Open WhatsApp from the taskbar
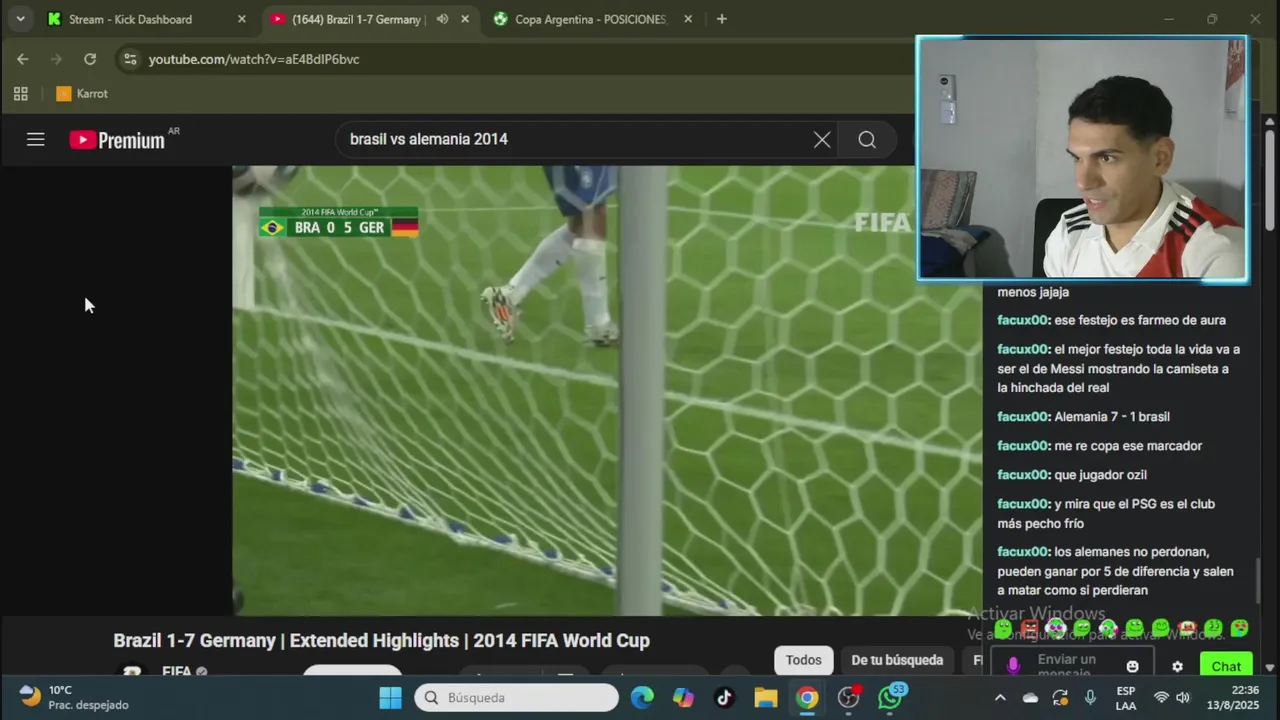The width and height of the screenshot is (1280, 720). click(890, 697)
